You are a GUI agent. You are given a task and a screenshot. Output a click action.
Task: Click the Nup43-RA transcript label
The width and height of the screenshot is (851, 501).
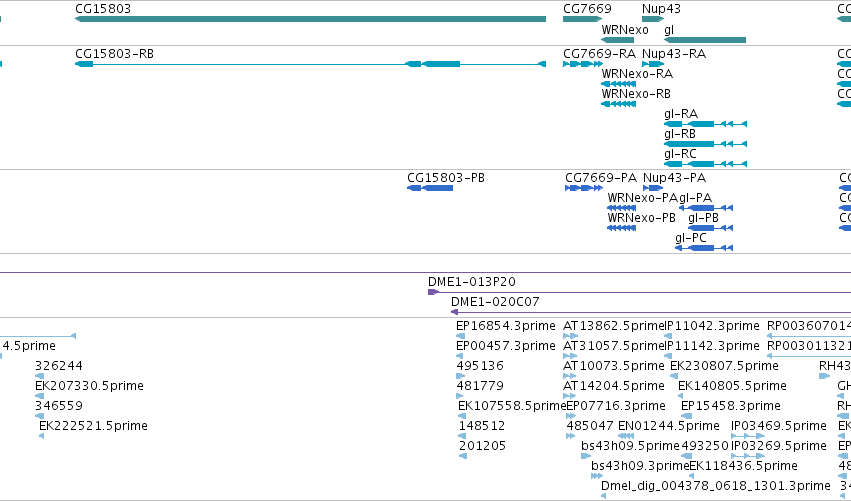click(674, 54)
